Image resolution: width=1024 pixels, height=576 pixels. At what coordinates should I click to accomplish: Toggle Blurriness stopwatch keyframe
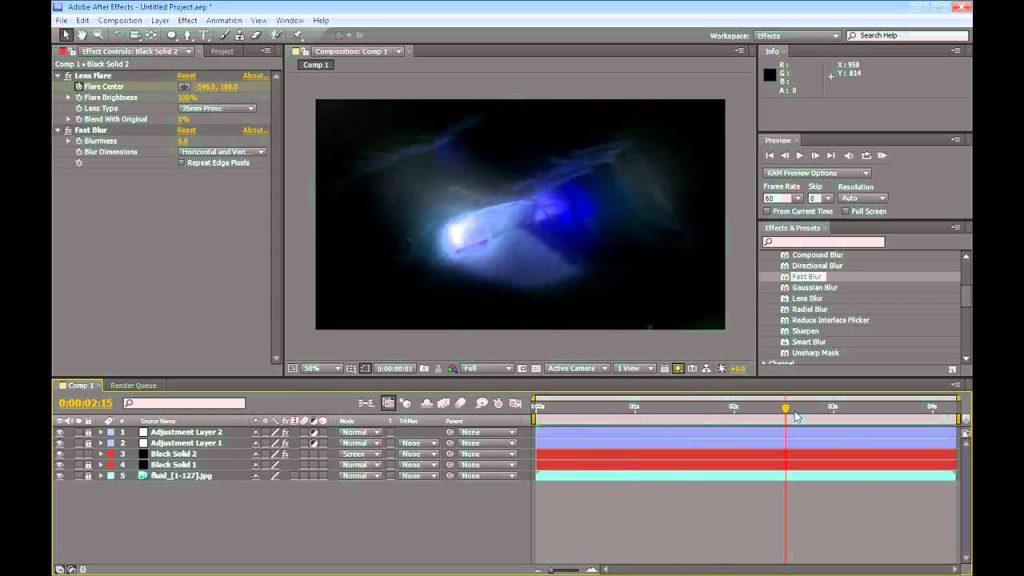(x=79, y=141)
